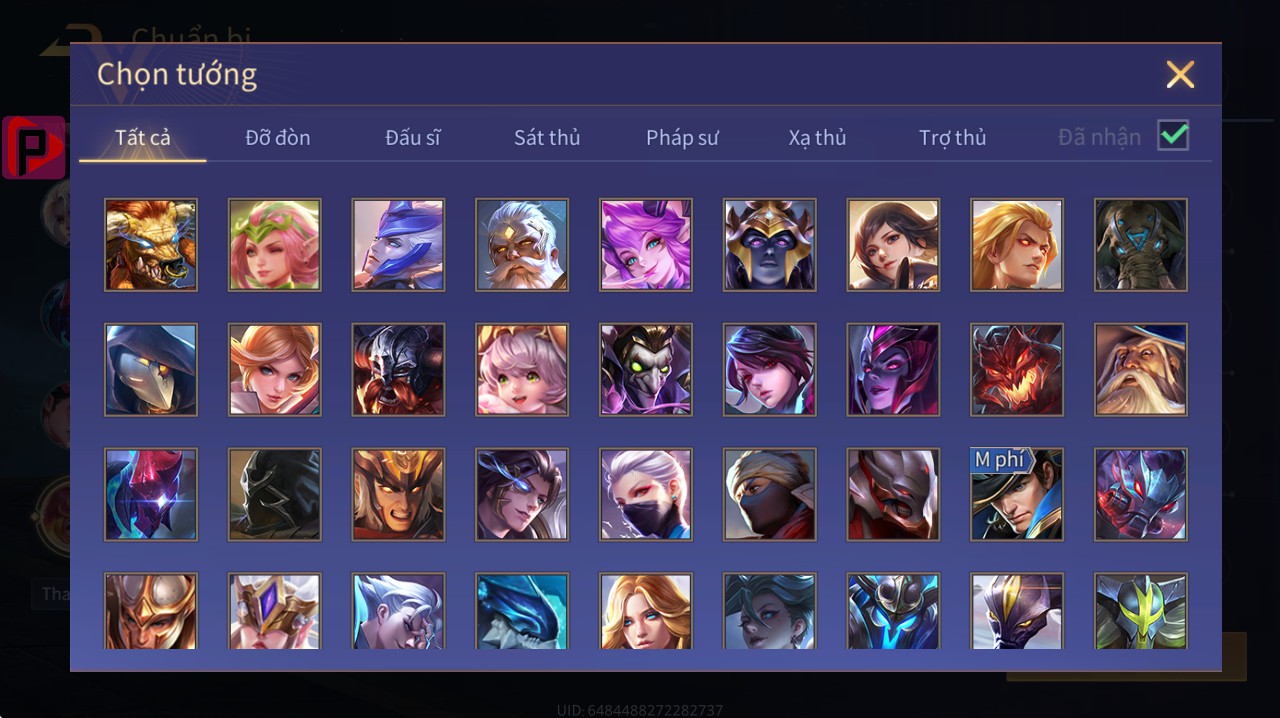Open the 'Trợ thủ' tab
The width and height of the screenshot is (1280, 718).
[x=953, y=138]
